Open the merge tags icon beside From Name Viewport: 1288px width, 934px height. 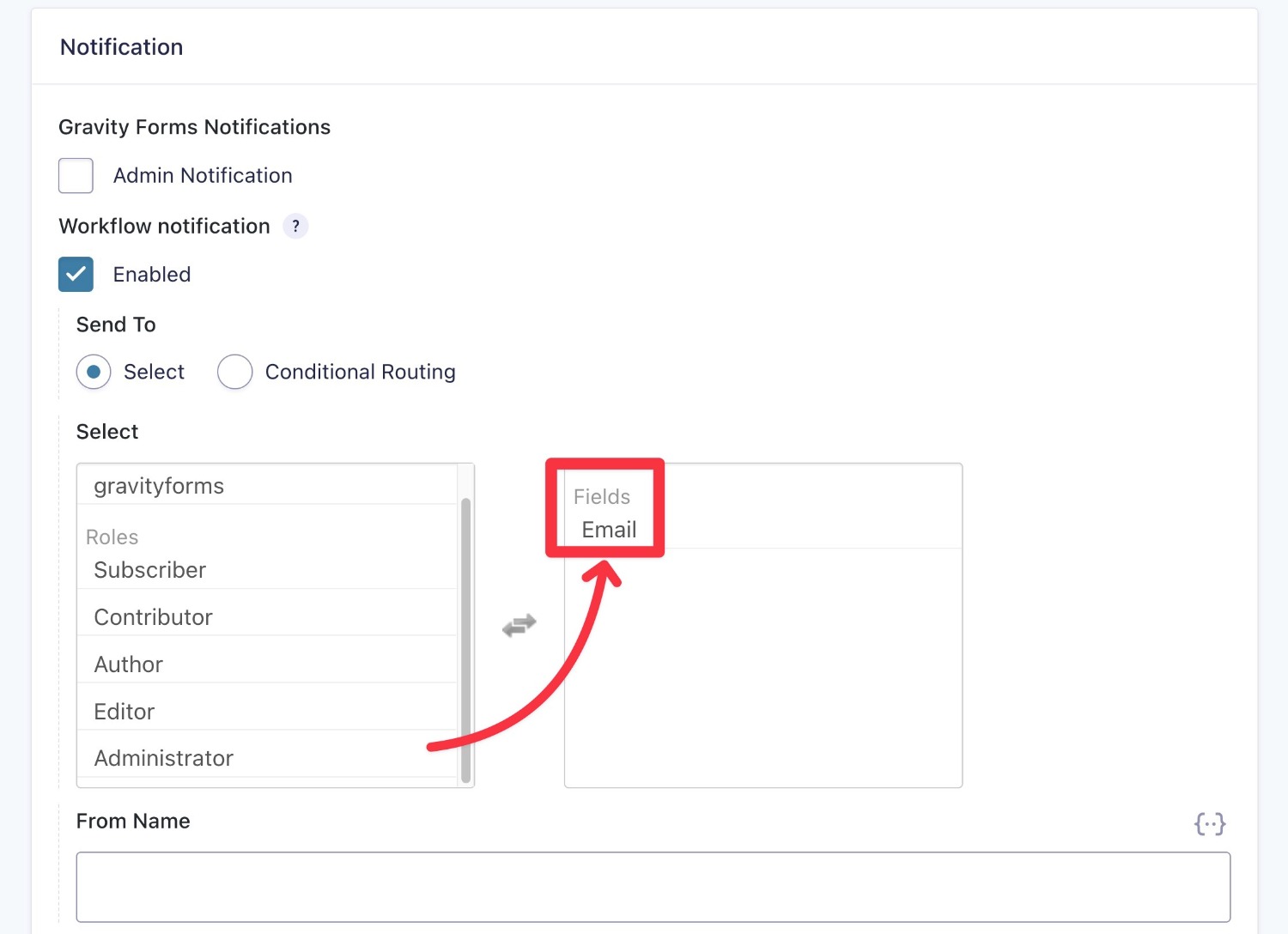click(x=1209, y=824)
